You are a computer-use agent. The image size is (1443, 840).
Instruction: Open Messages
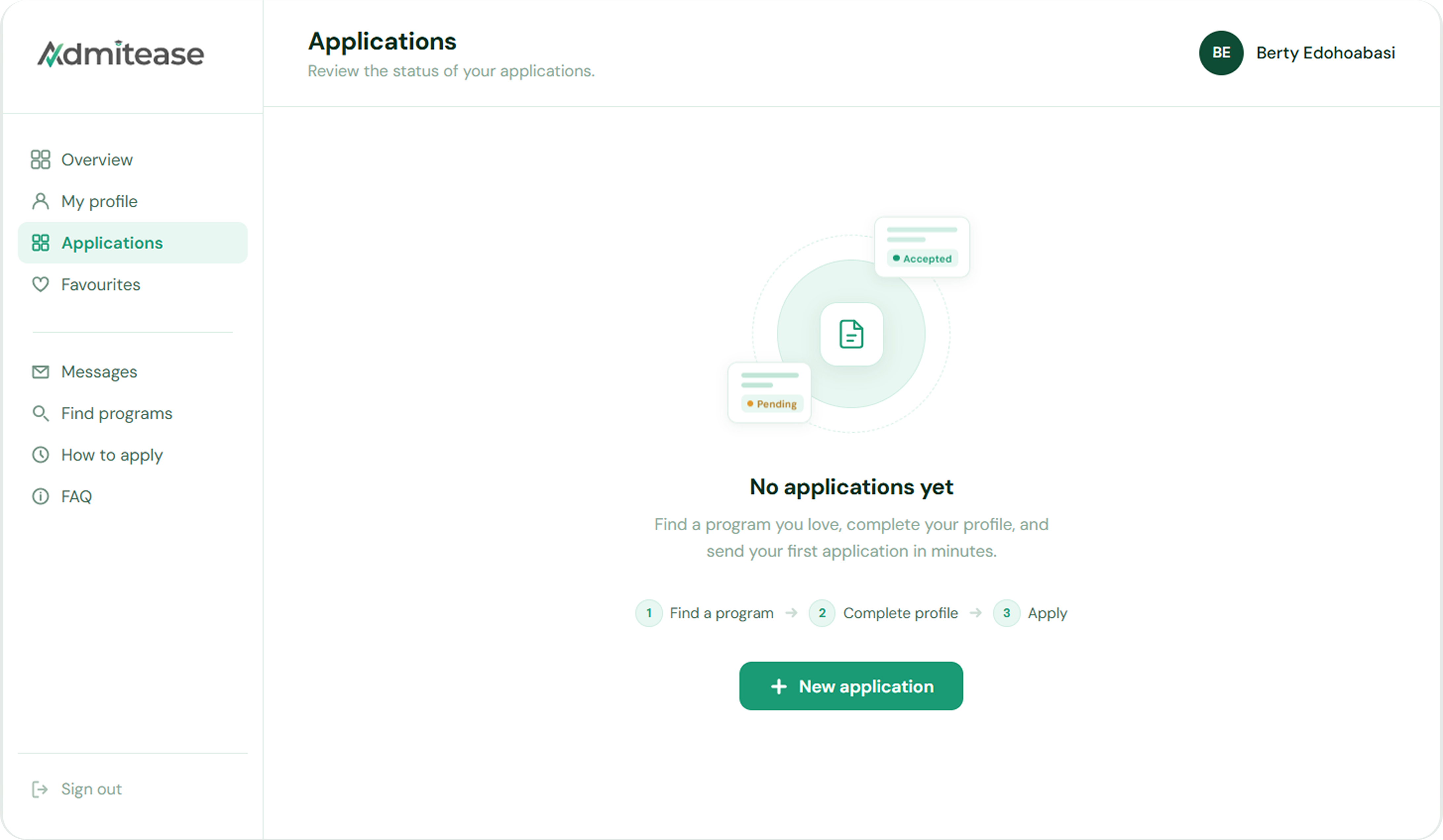point(133,372)
